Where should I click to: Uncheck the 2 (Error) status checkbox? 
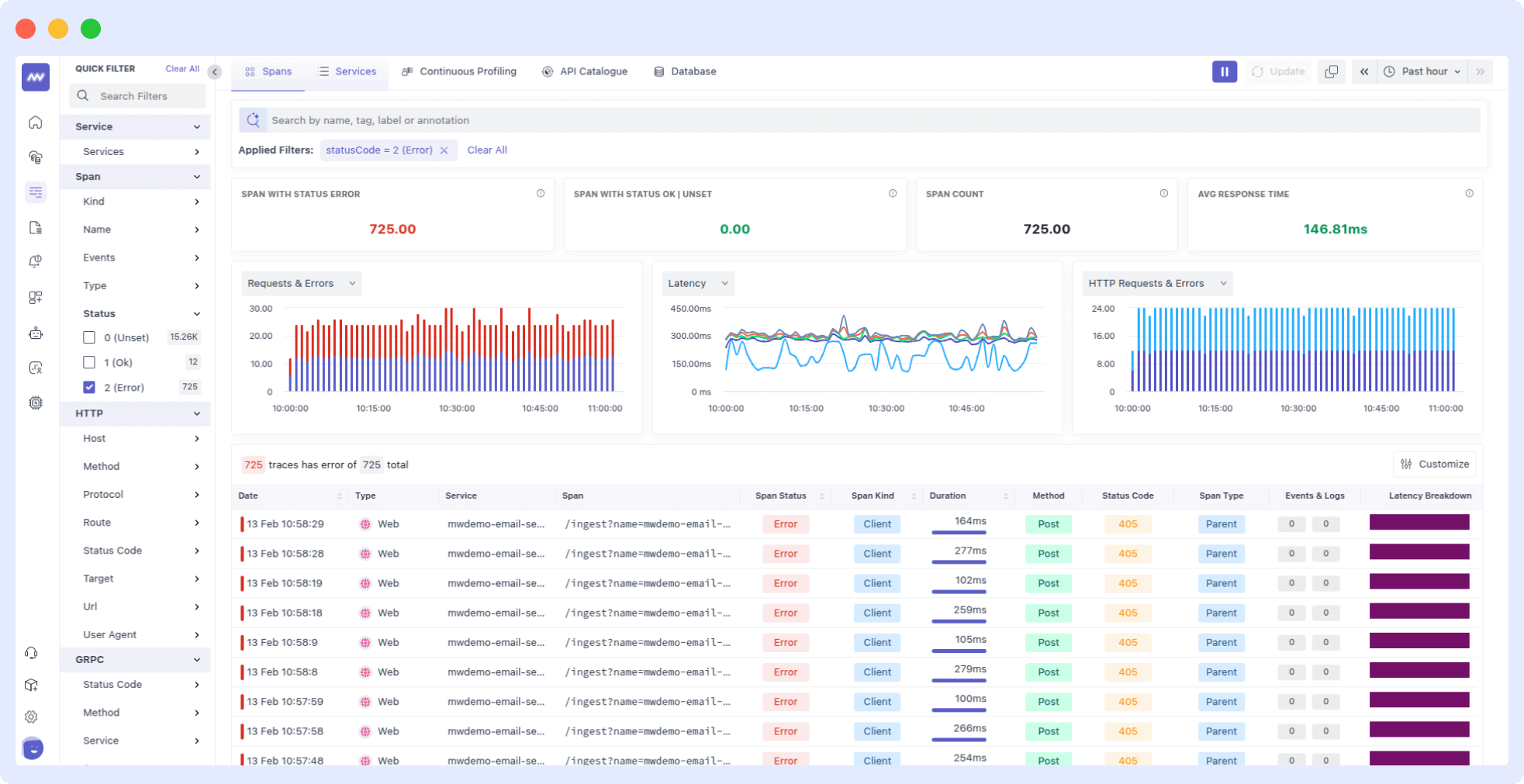[89, 387]
